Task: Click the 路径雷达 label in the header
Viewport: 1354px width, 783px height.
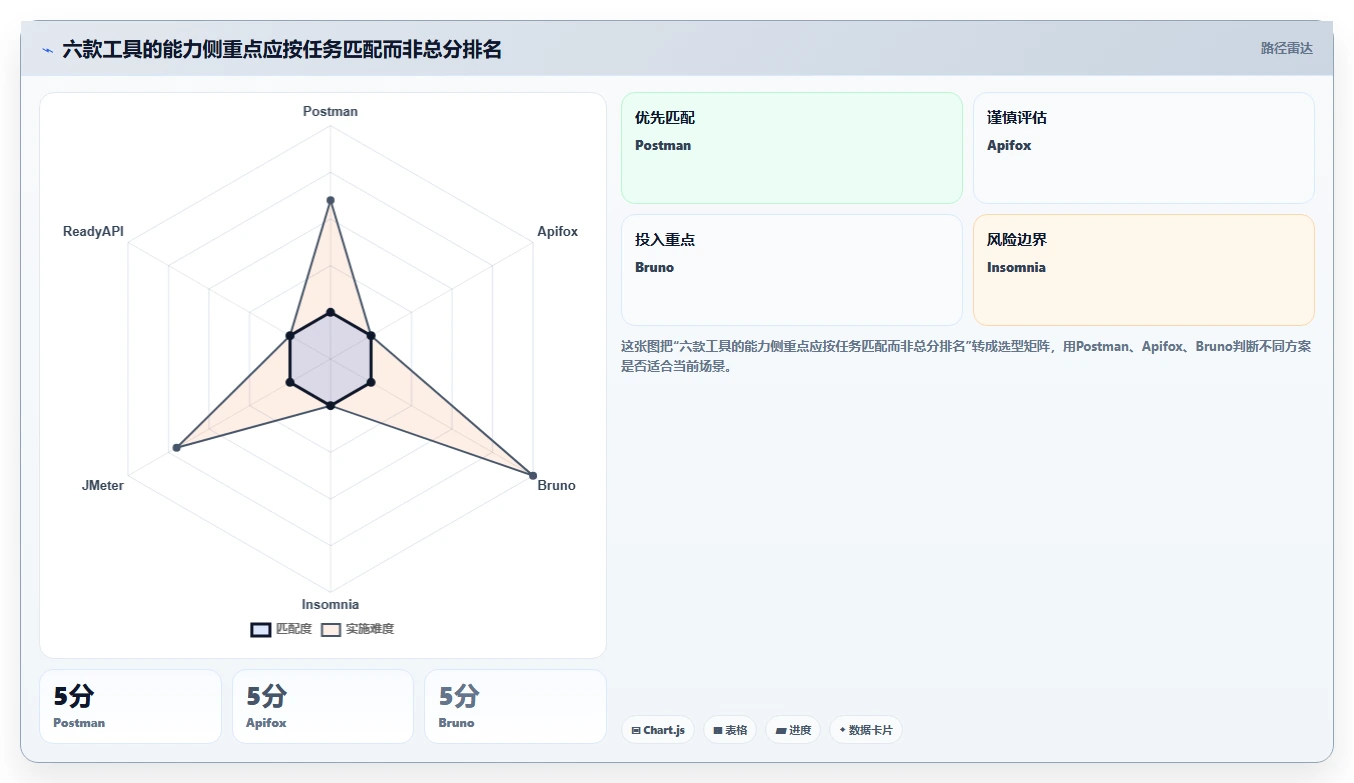Action: (1286, 48)
